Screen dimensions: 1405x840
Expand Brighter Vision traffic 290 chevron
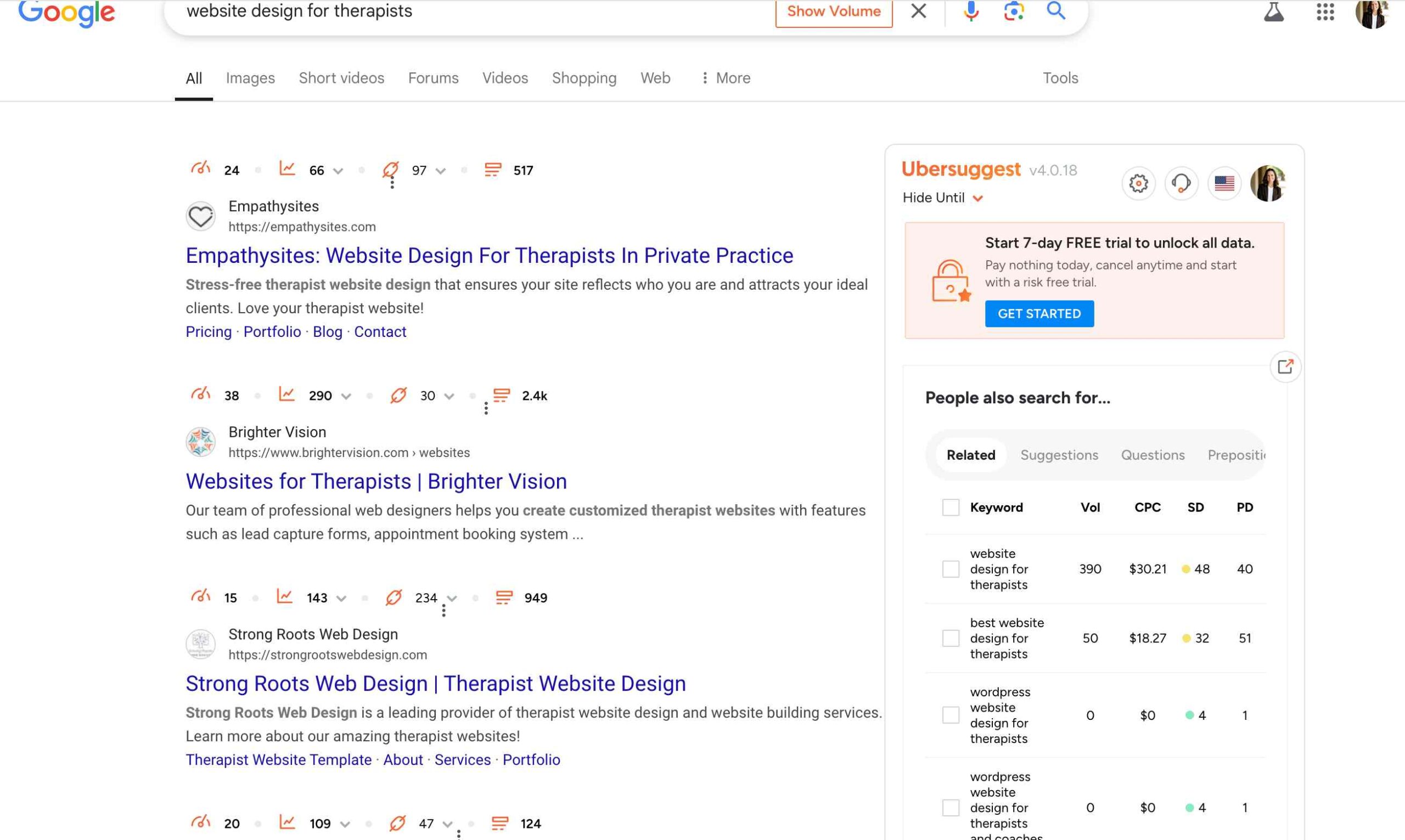(x=346, y=396)
